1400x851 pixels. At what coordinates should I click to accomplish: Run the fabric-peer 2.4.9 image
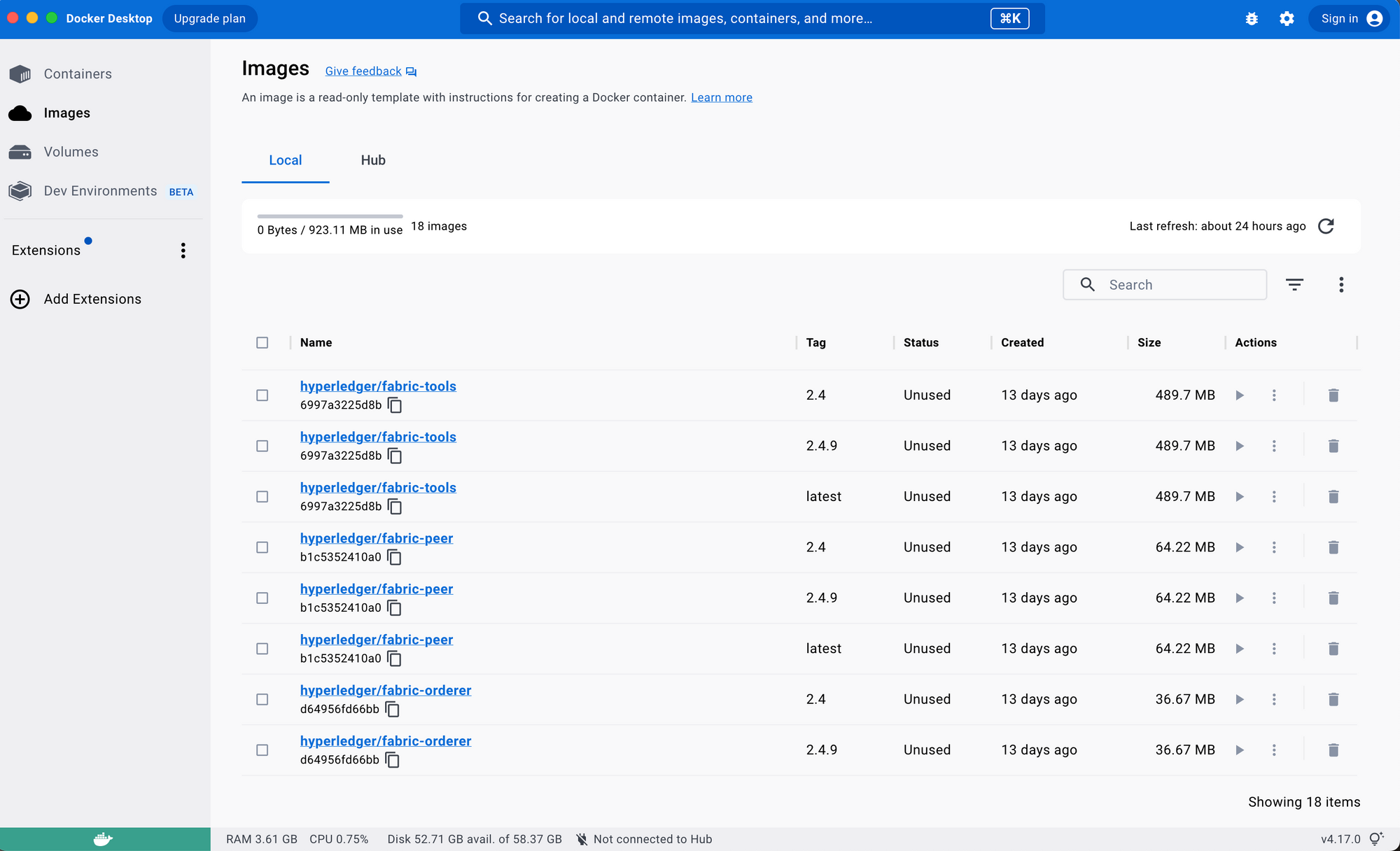(1240, 598)
